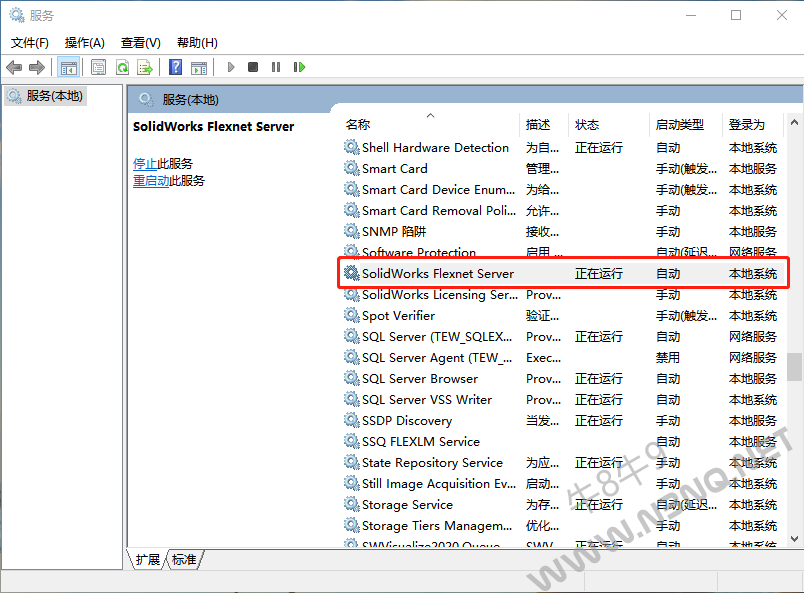Switch to the 扩展 tab
804x593 pixels.
tap(148, 560)
